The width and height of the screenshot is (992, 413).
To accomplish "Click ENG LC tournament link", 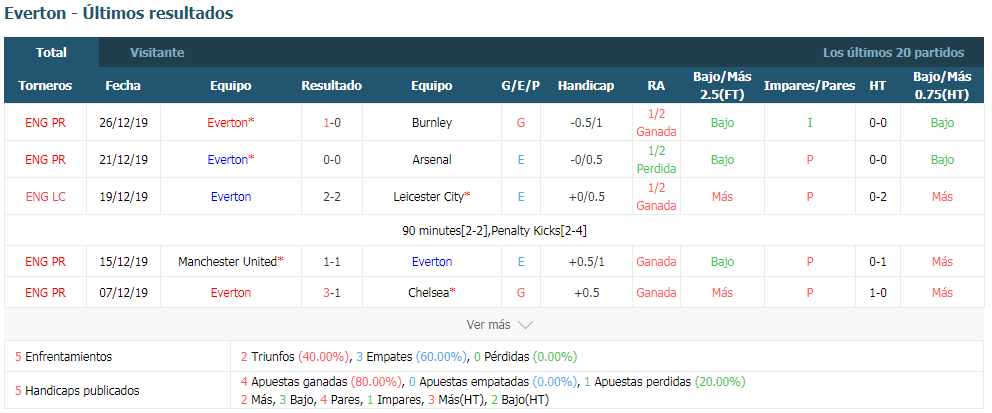I will [x=46, y=197].
